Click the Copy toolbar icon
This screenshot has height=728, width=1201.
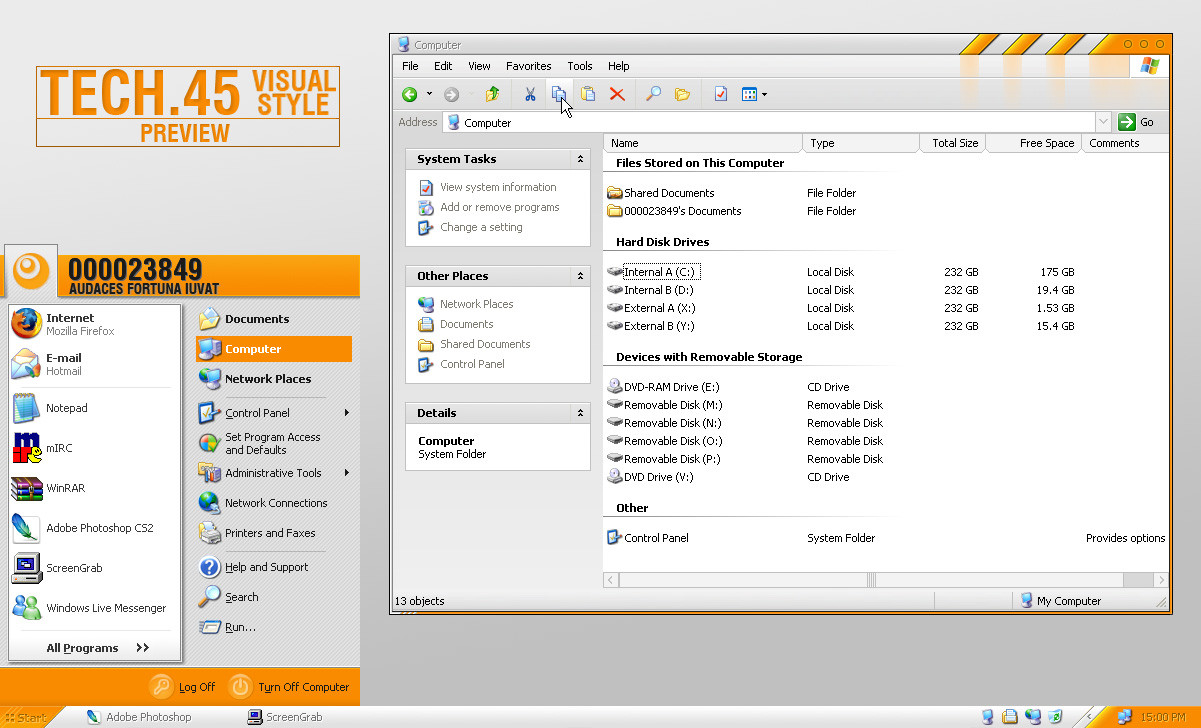[559, 94]
